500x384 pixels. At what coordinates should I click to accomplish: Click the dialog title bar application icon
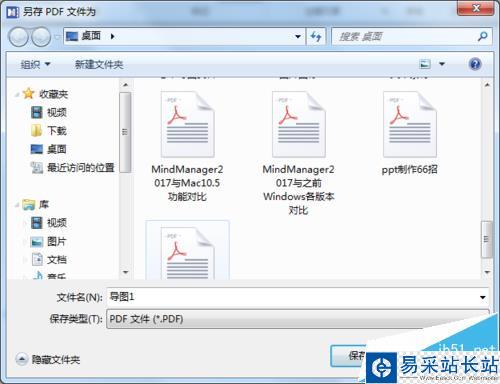(12, 12)
